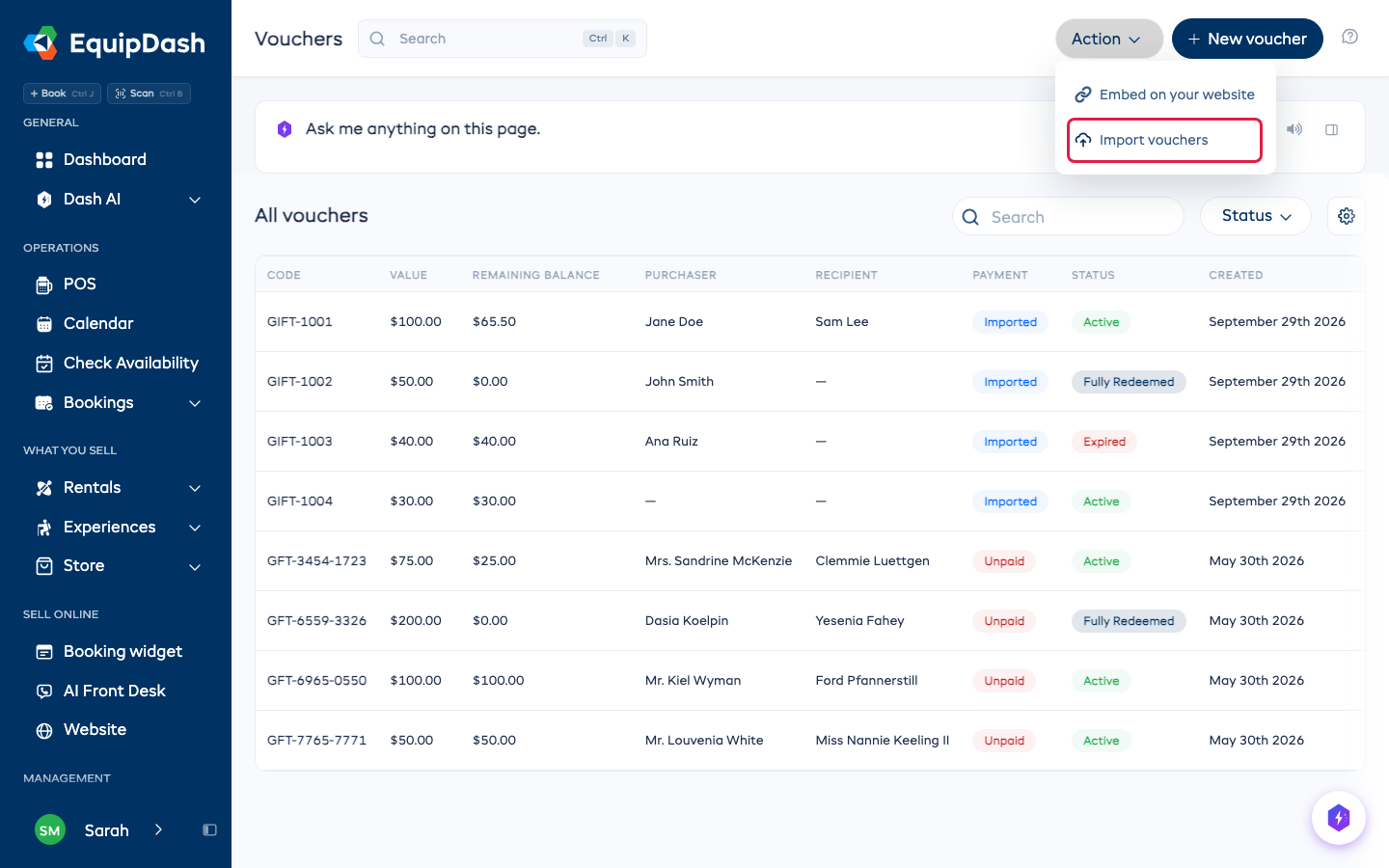Click $200.00 value for GFT-6559-3326

click(x=416, y=621)
